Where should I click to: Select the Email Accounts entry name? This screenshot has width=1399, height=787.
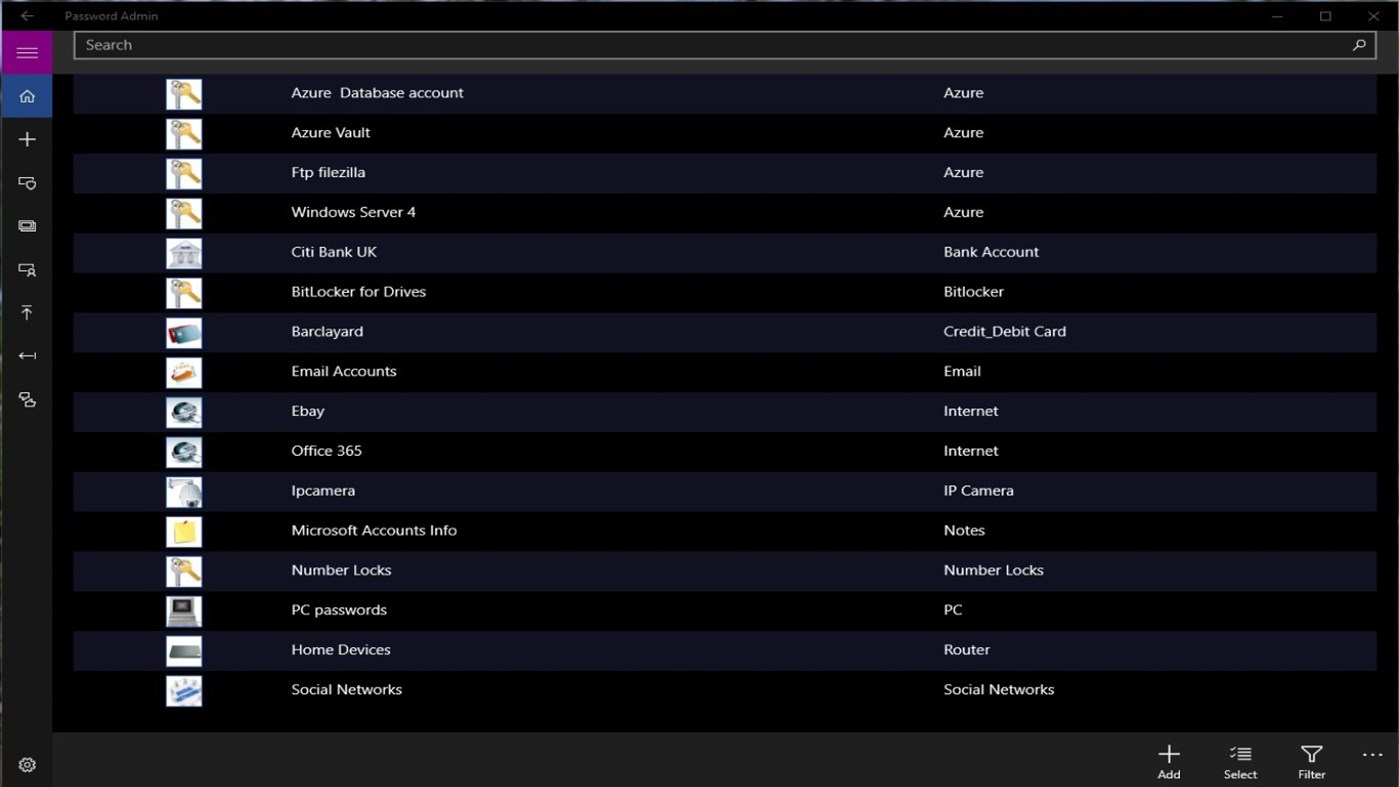(343, 371)
